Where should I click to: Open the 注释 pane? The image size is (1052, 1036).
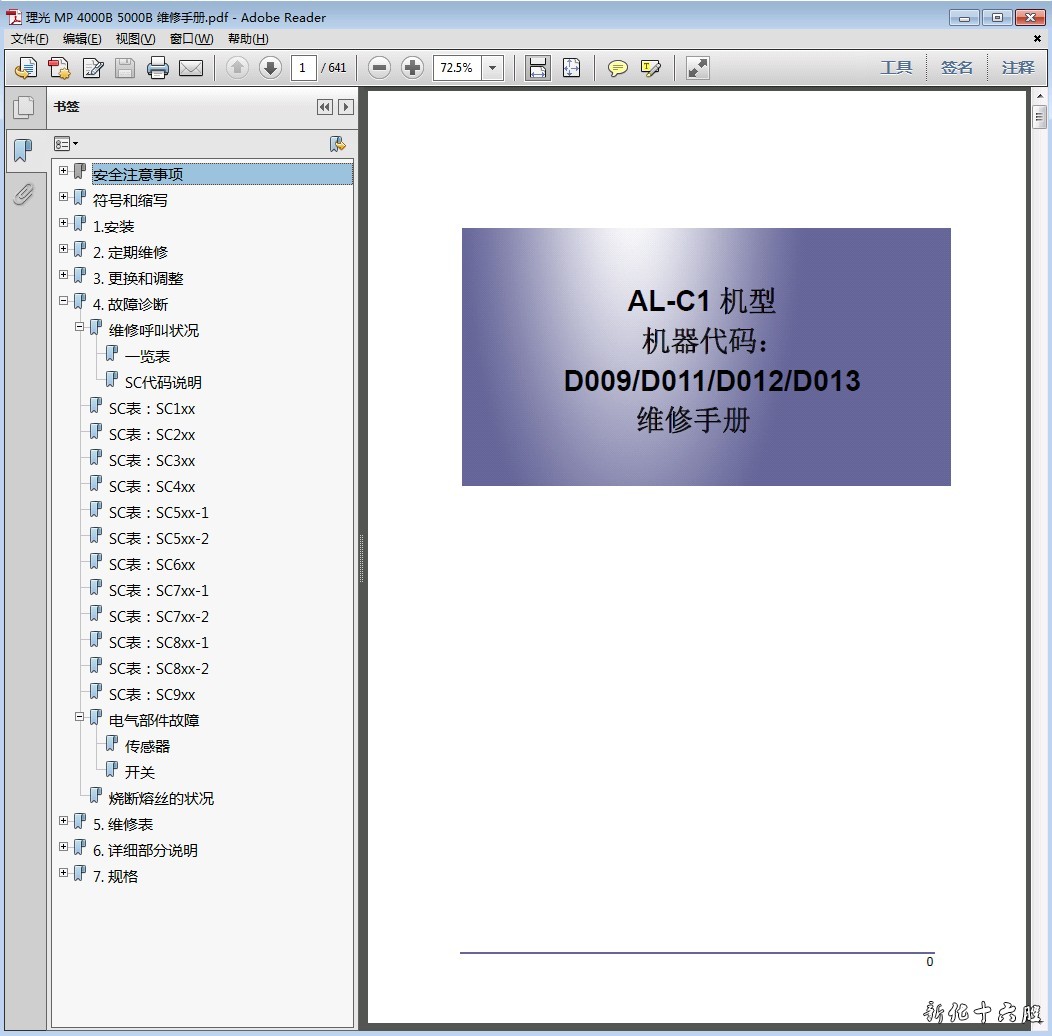coord(1018,68)
